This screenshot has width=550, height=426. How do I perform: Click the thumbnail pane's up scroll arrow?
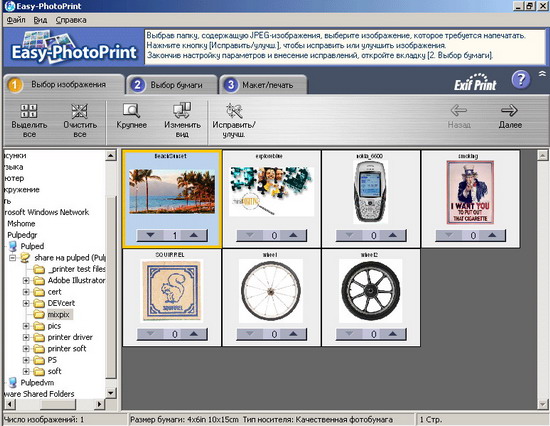pos(542,155)
